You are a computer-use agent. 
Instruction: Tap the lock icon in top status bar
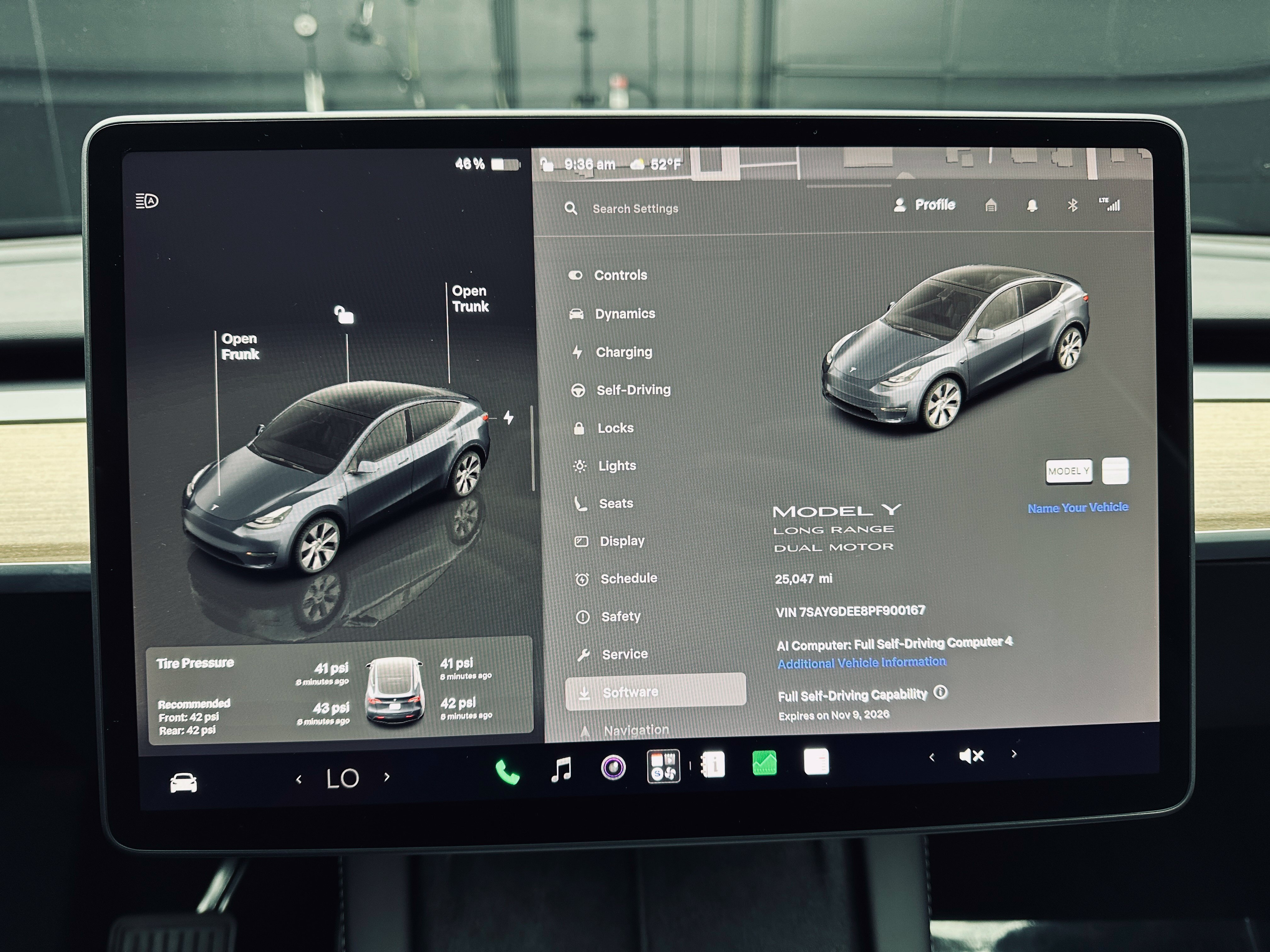(x=546, y=165)
